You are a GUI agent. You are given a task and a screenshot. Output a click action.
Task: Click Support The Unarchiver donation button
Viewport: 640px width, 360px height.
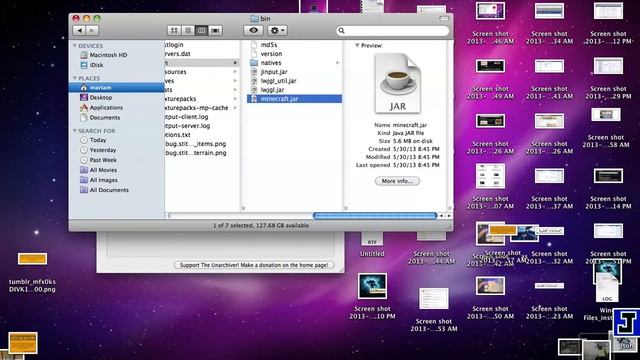[254, 265]
